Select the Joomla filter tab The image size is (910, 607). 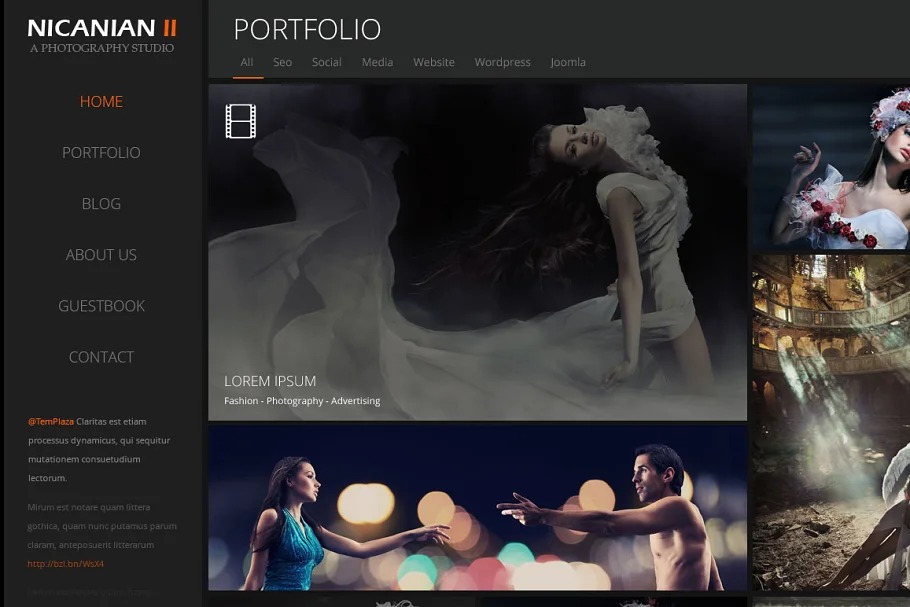(567, 62)
